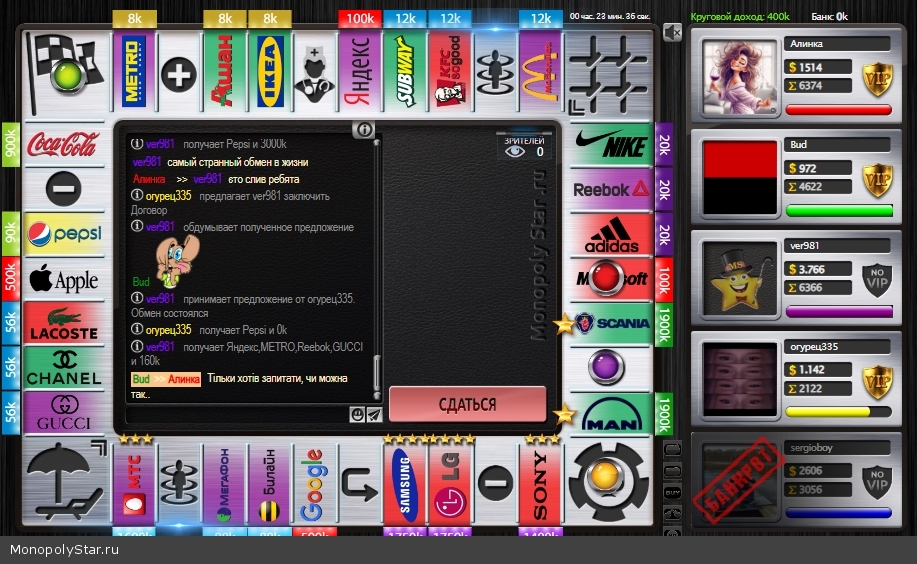This screenshot has width=917, height=564.
Task: Open Bud player red-black avatar
Action: pyautogui.click(x=740, y=177)
